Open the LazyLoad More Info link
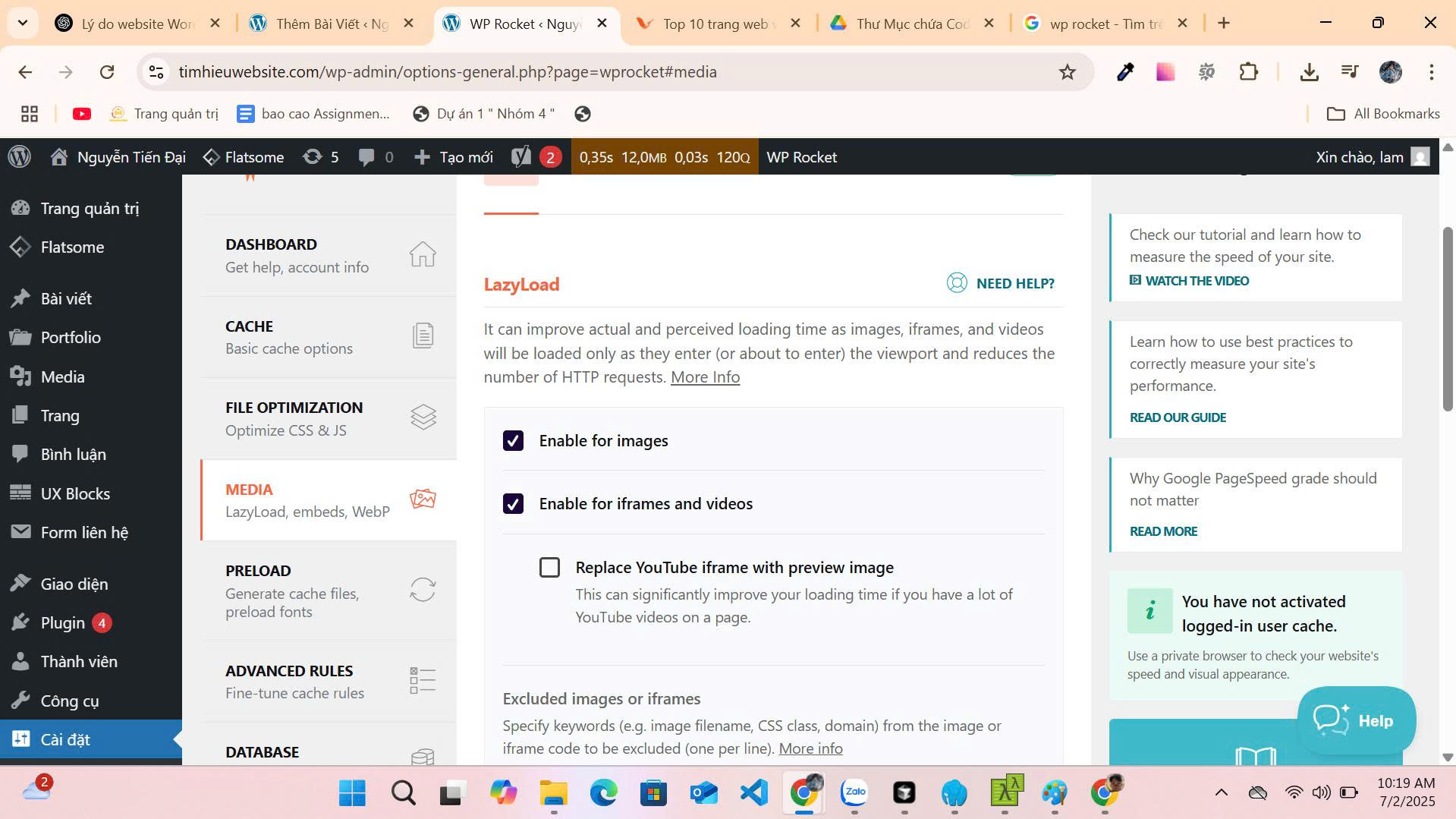This screenshot has width=1456, height=819. (x=705, y=377)
